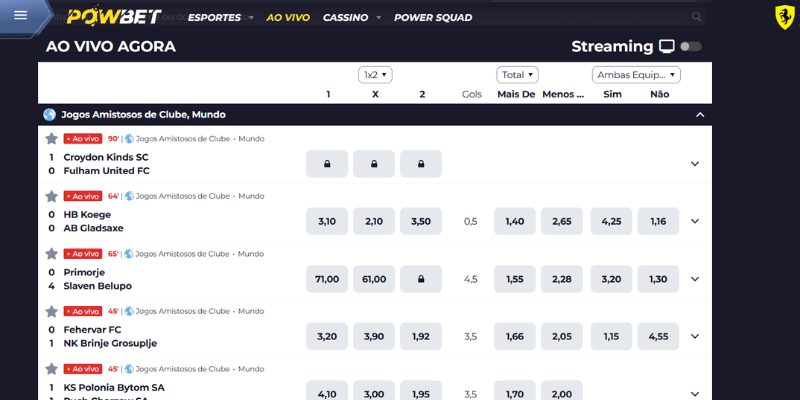Viewport: 800px width, 400px height.
Task: Star the Fehervar FC match
Action: [51, 311]
